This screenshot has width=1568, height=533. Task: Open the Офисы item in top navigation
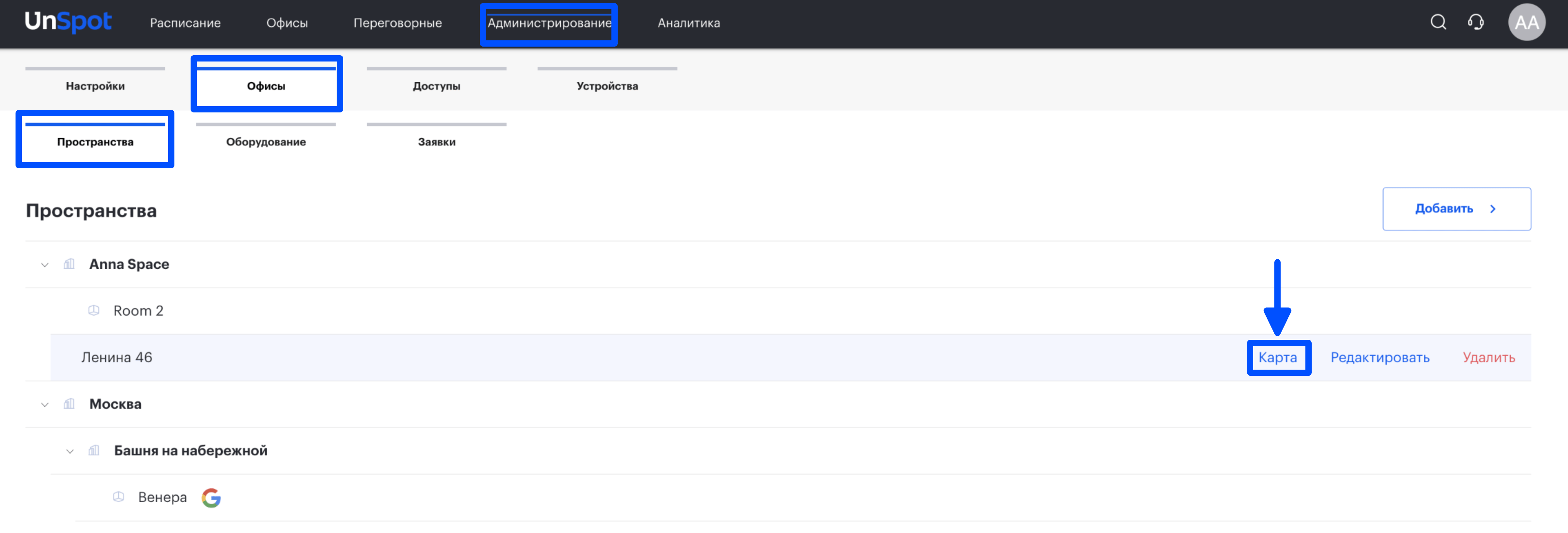tap(287, 23)
